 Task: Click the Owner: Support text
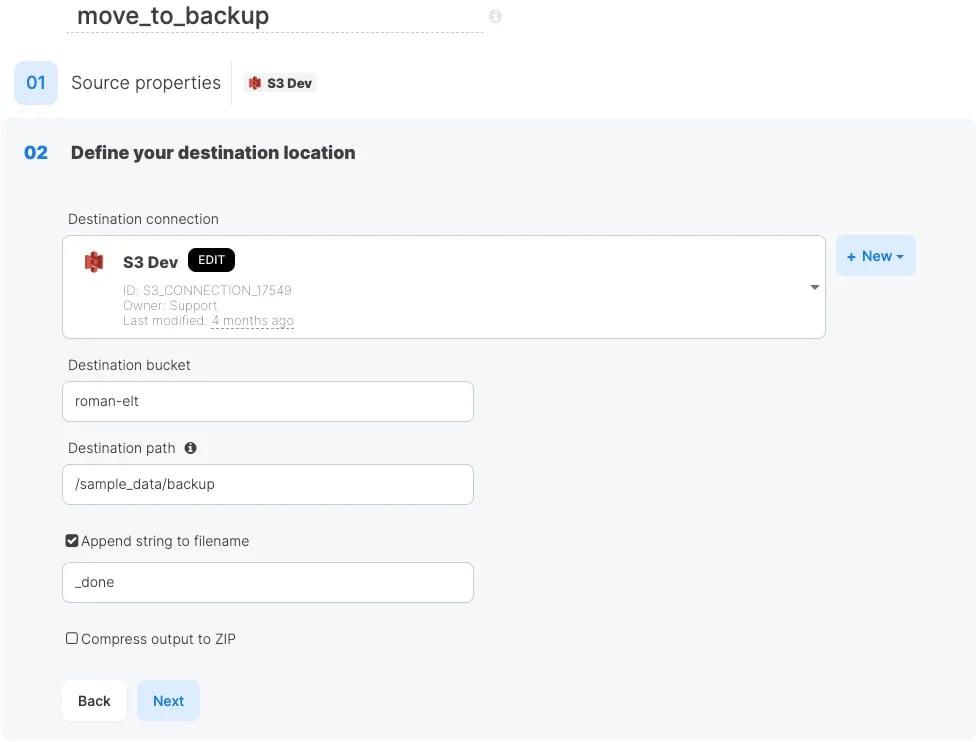170,306
